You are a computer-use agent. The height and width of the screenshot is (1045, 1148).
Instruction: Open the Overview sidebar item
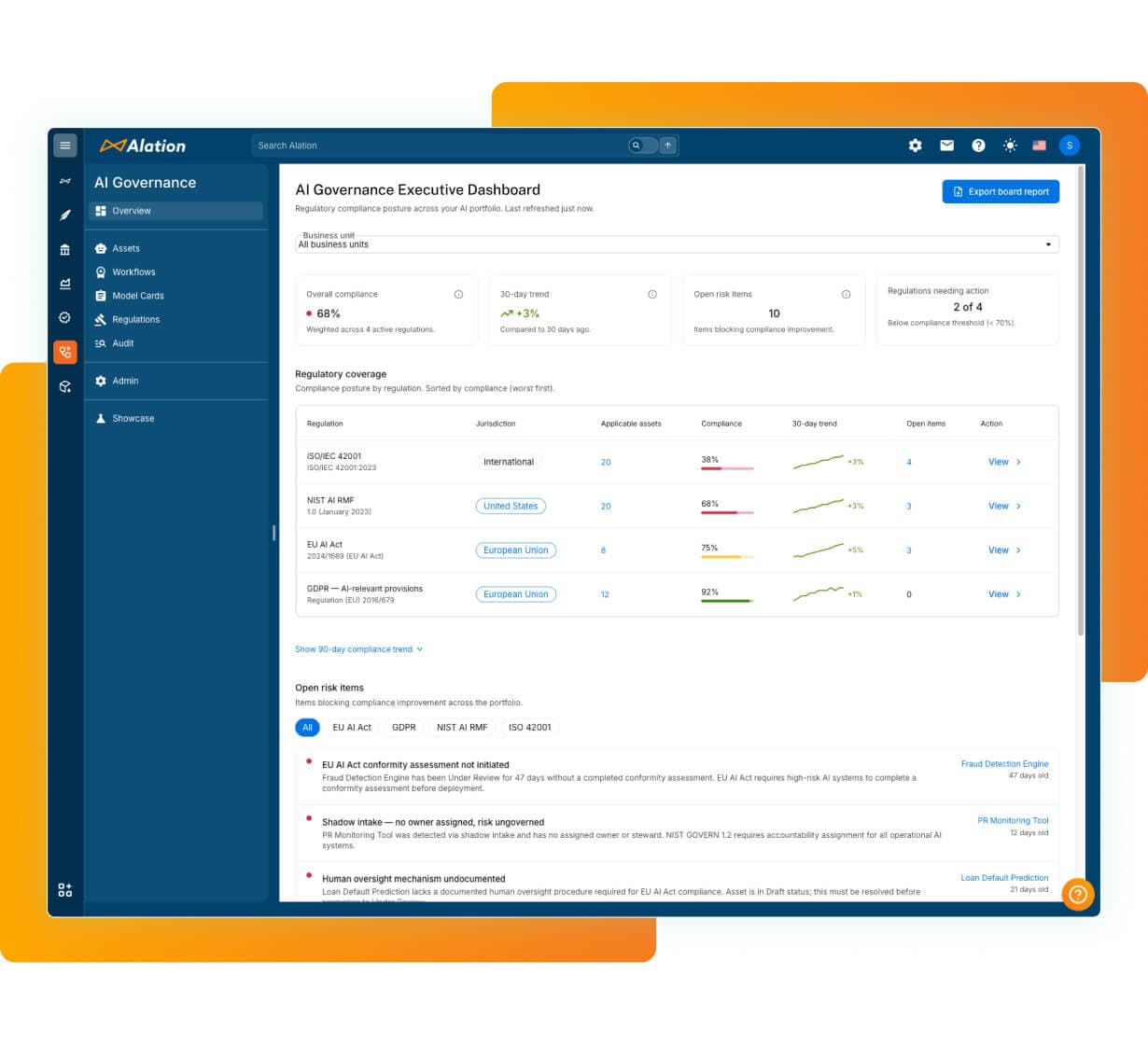tap(175, 211)
